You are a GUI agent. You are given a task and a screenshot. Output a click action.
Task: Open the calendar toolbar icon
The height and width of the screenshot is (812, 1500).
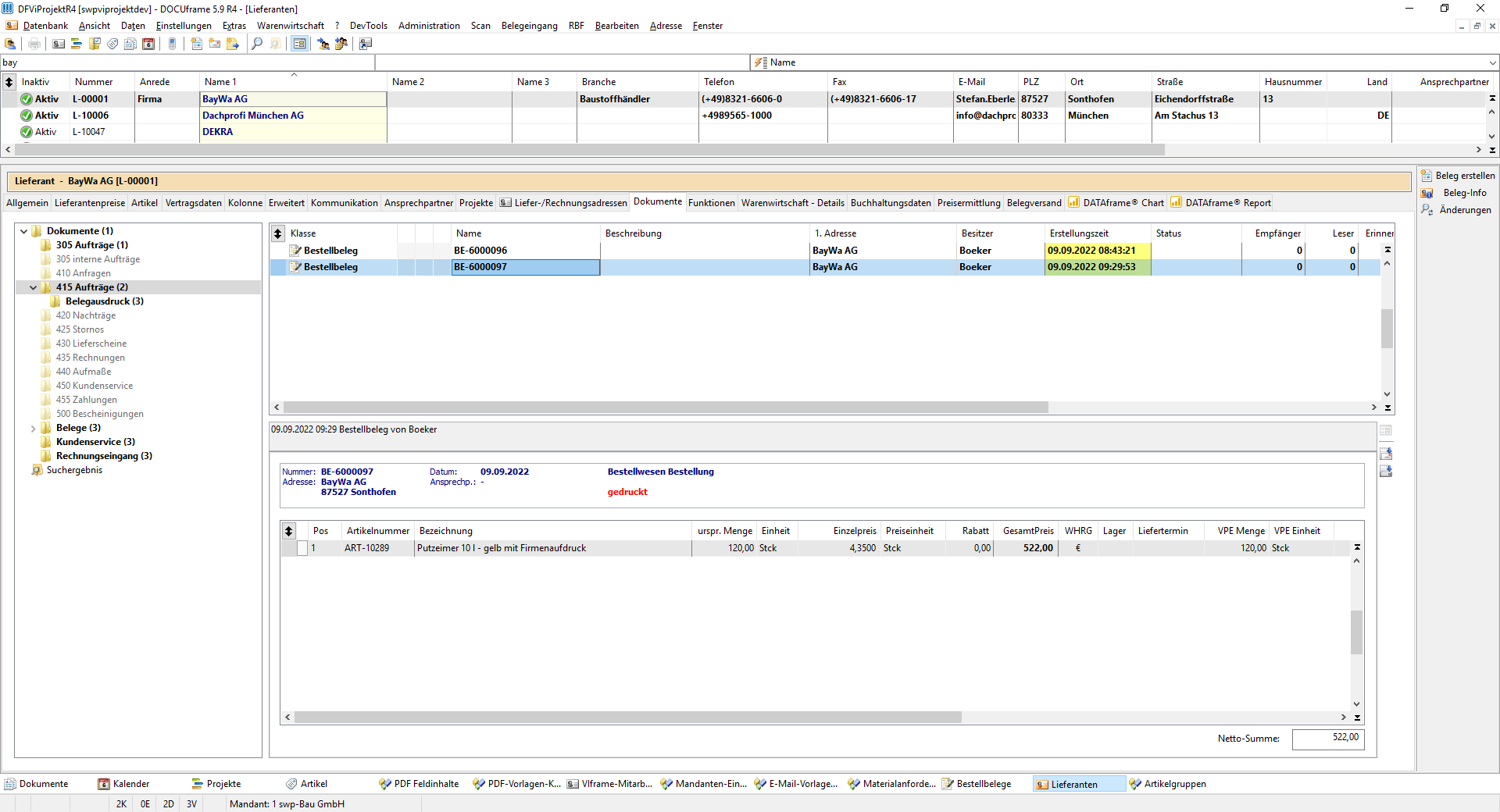(148, 44)
